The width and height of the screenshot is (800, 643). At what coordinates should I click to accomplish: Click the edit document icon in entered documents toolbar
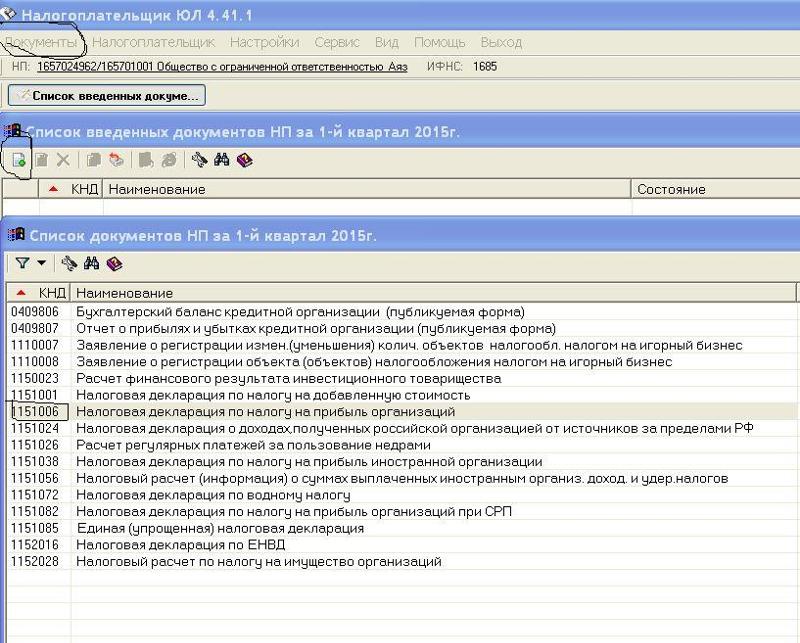42,160
